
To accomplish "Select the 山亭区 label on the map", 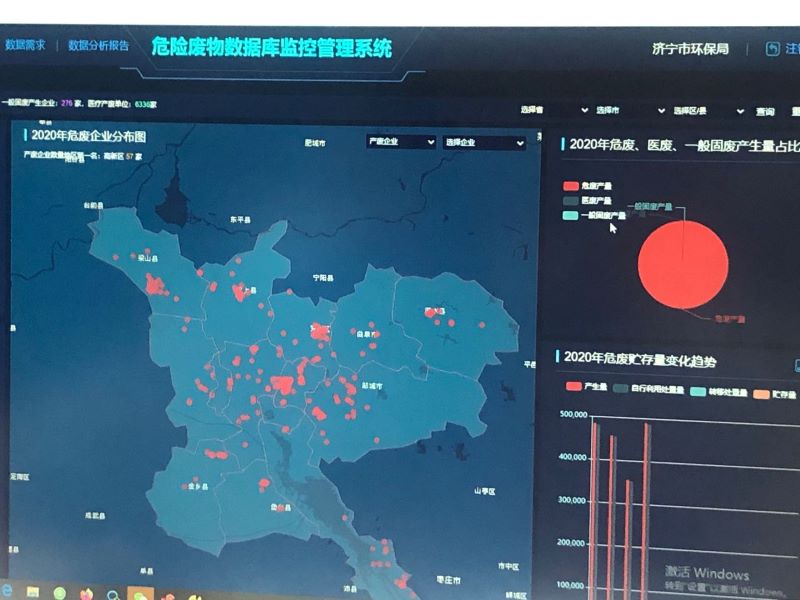I will (x=484, y=491).
